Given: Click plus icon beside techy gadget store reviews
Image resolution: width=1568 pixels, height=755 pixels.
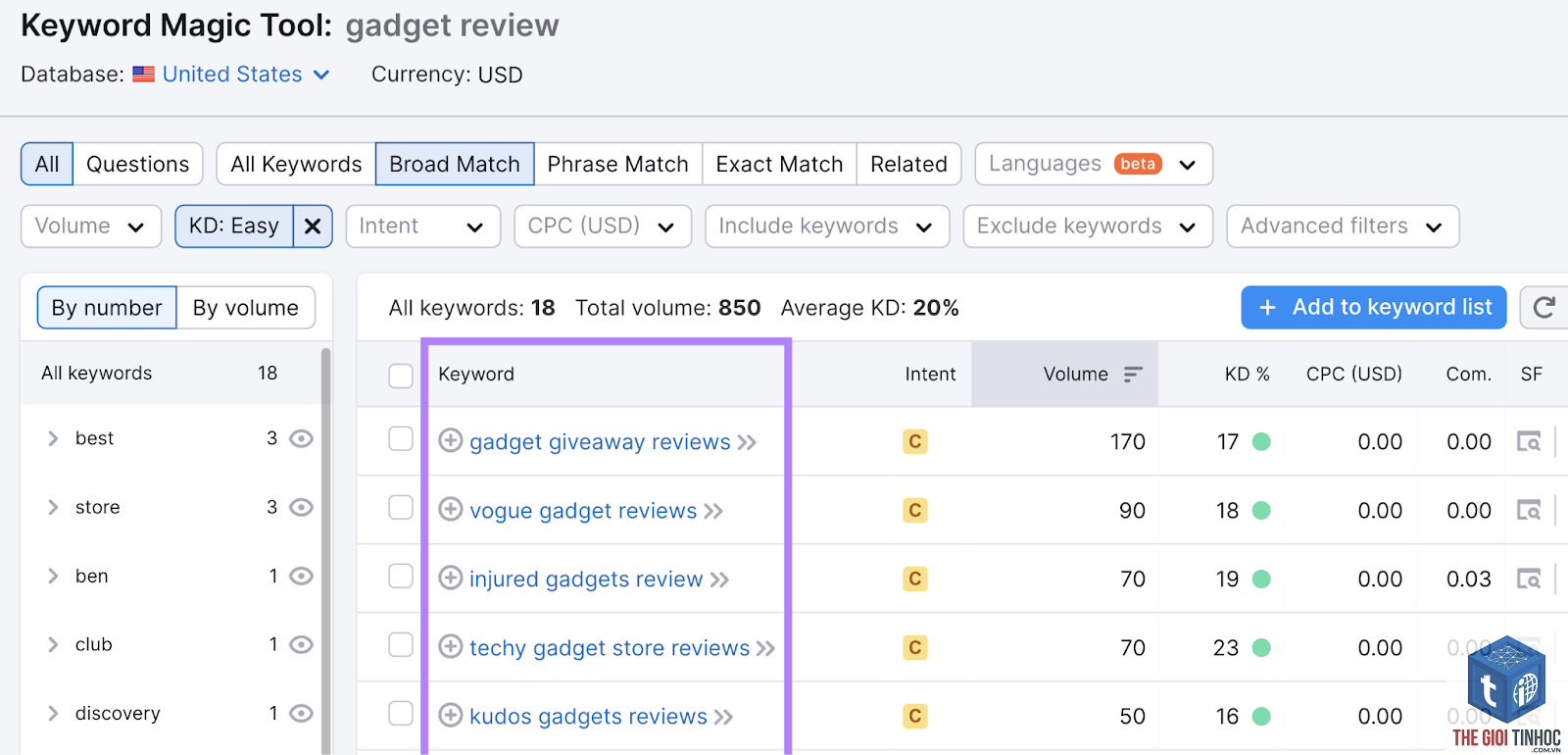Looking at the screenshot, I should [451, 647].
